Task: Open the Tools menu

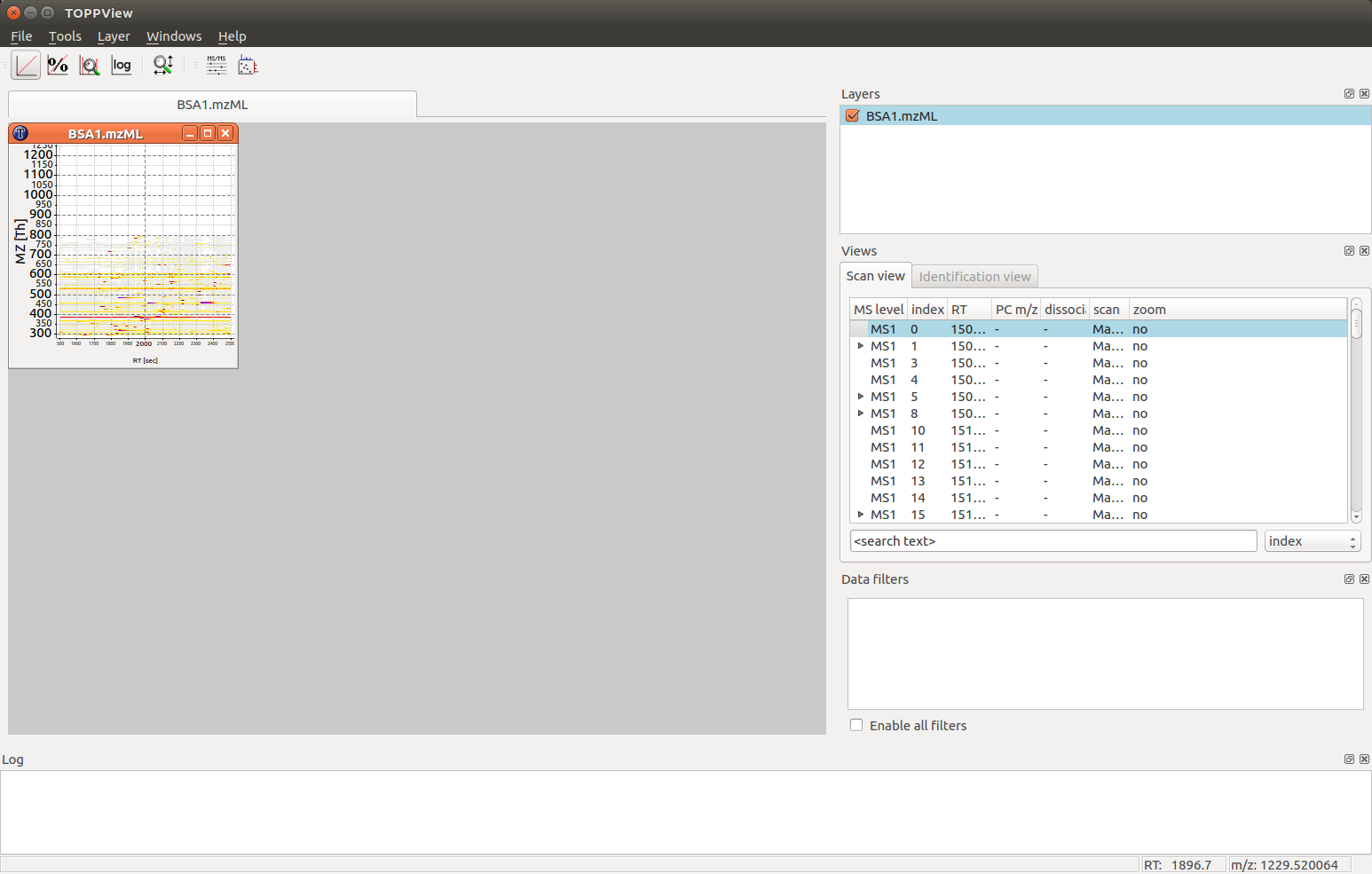Action: click(x=65, y=36)
